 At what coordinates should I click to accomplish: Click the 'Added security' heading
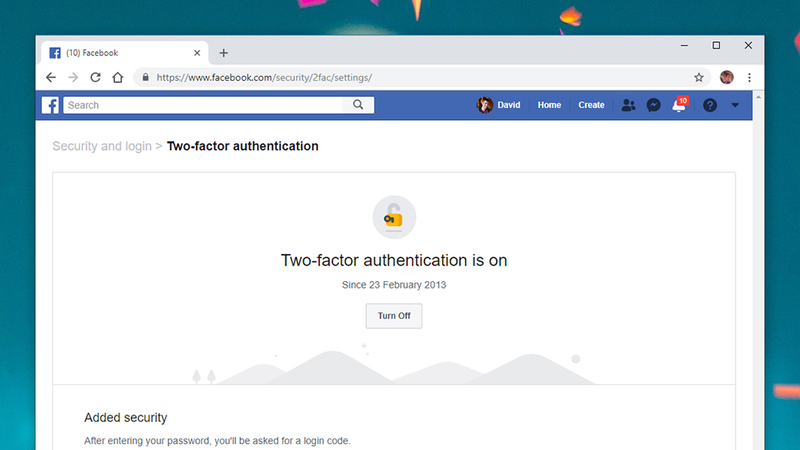point(126,417)
